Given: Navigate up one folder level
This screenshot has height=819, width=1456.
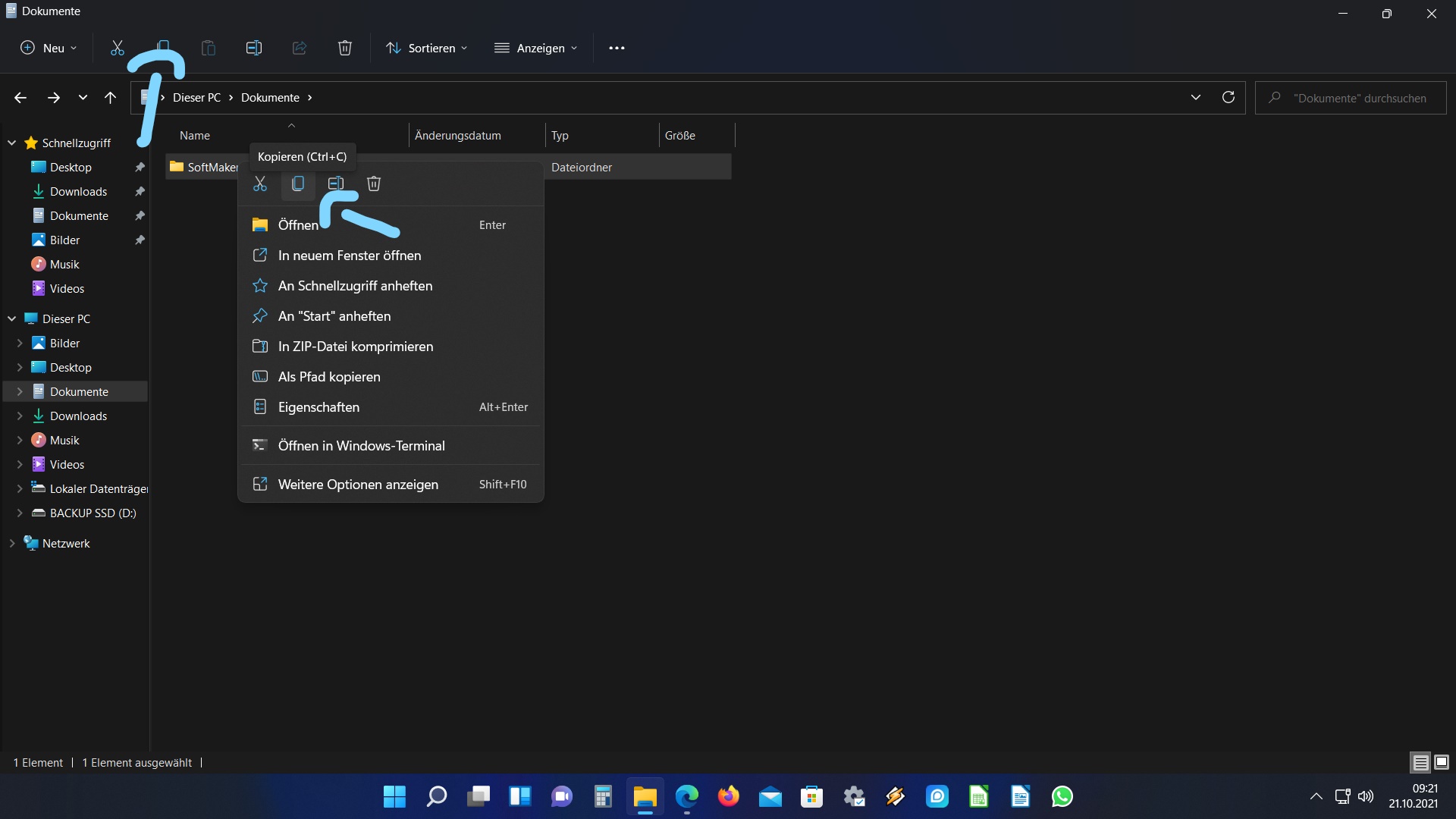Looking at the screenshot, I should pos(111,97).
